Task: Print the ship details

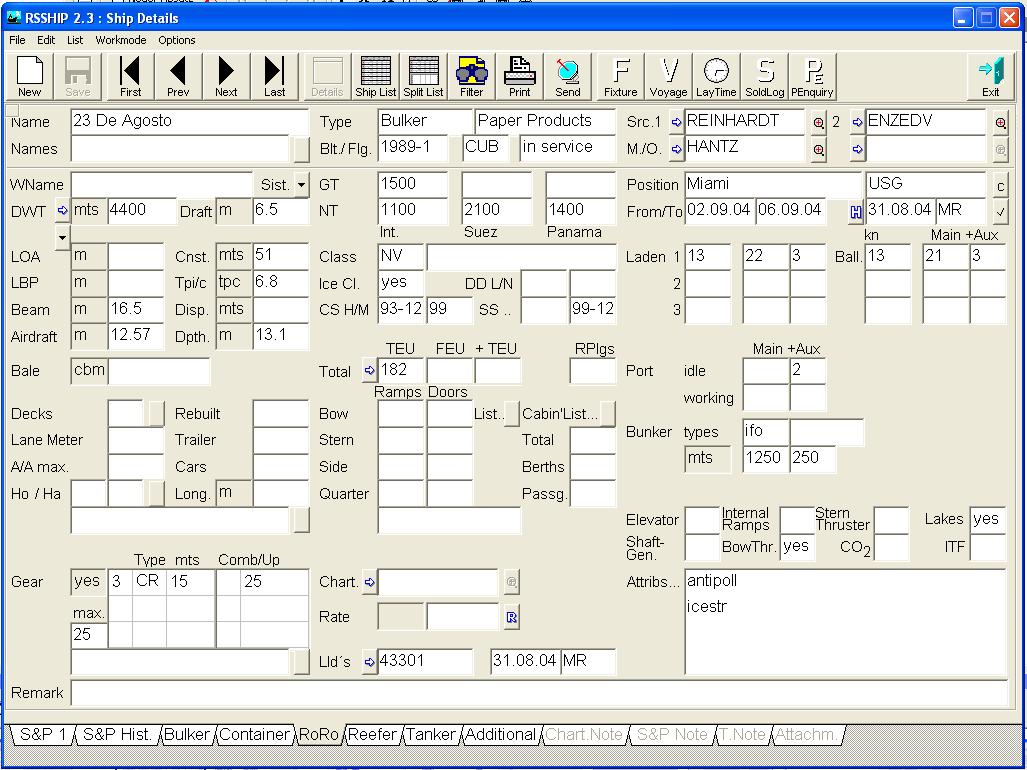Action: [x=519, y=77]
